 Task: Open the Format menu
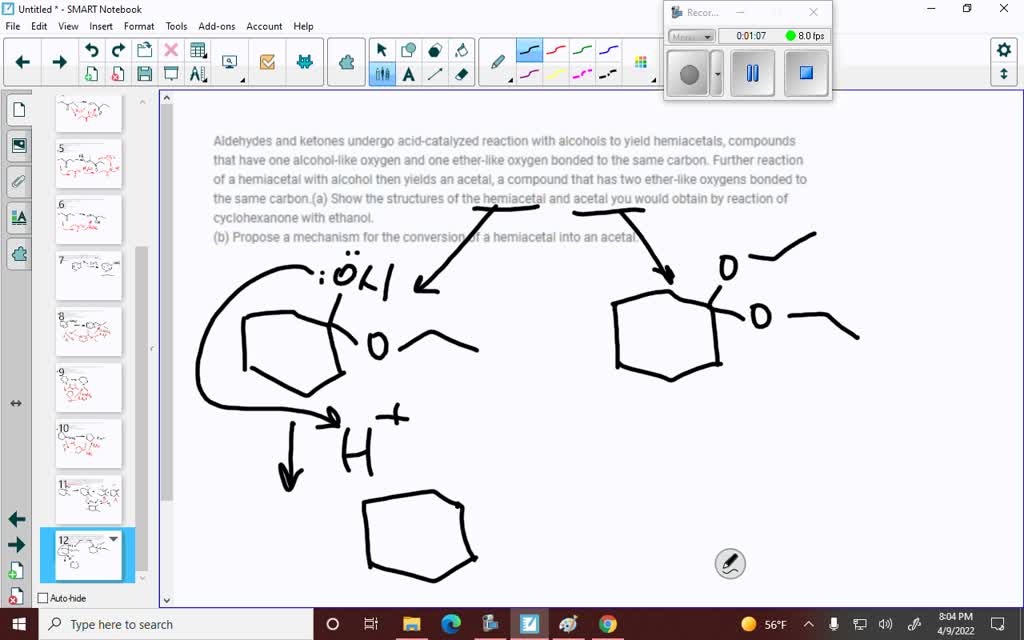pos(139,26)
